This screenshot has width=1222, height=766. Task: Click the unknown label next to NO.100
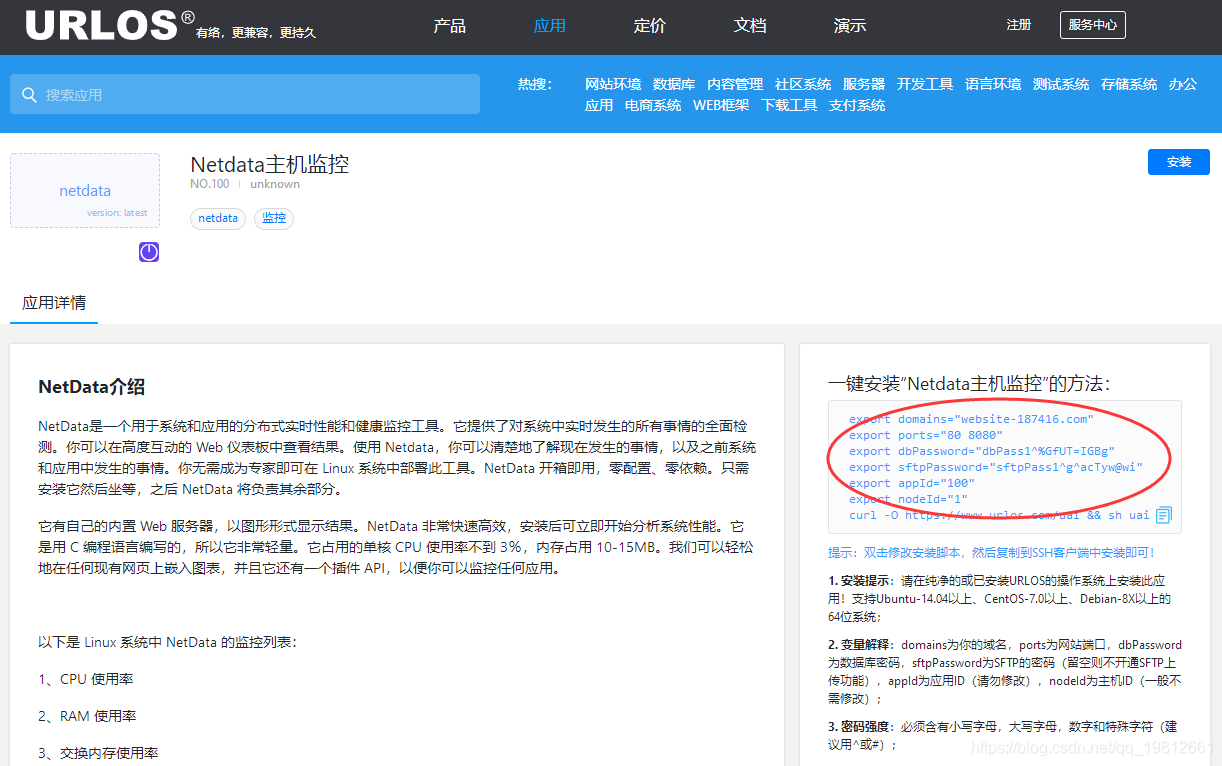coord(275,184)
